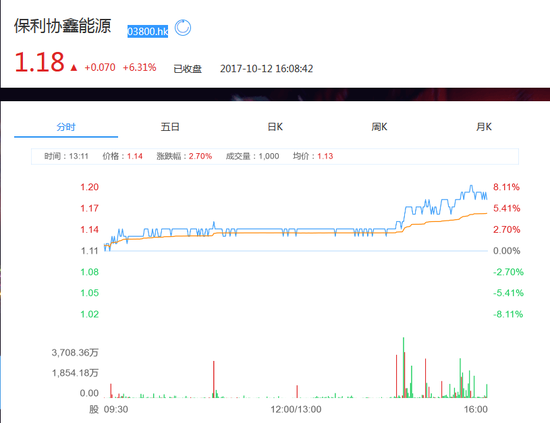The height and width of the screenshot is (423, 550).
Task: Click the green 1.02 price axis label
Action: click(x=89, y=314)
